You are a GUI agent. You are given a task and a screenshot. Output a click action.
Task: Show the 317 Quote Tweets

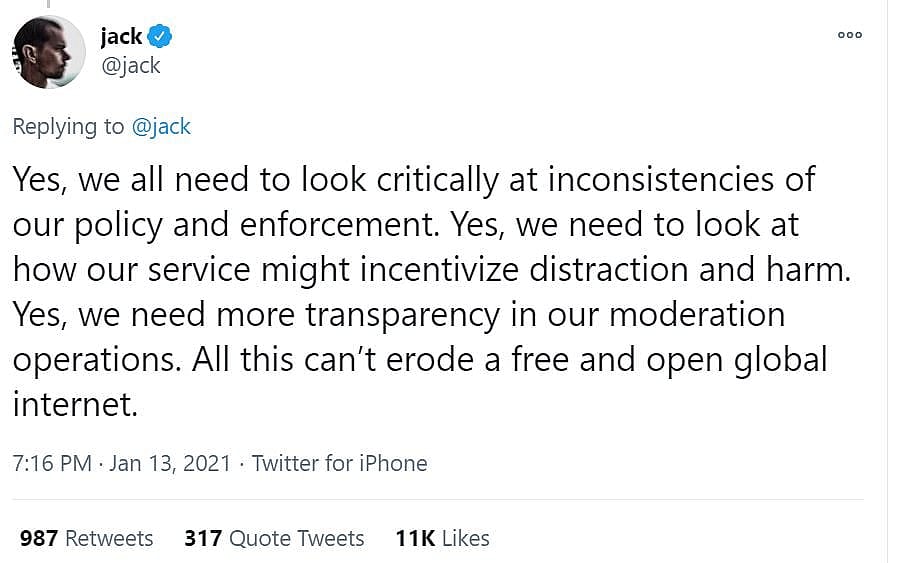274,538
